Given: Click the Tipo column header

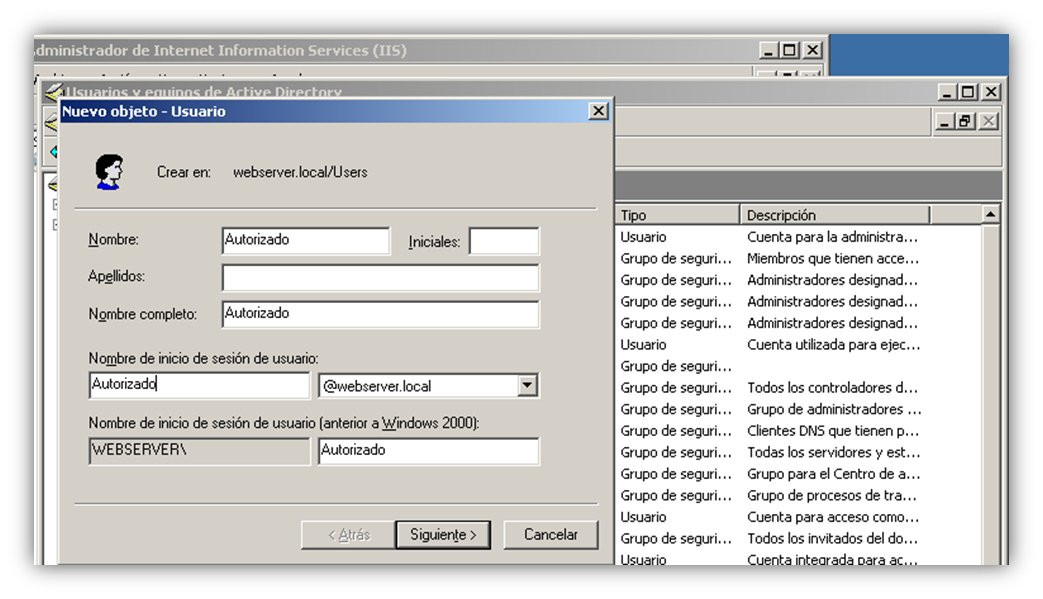Looking at the screenshot, I should tap(677, 215).
